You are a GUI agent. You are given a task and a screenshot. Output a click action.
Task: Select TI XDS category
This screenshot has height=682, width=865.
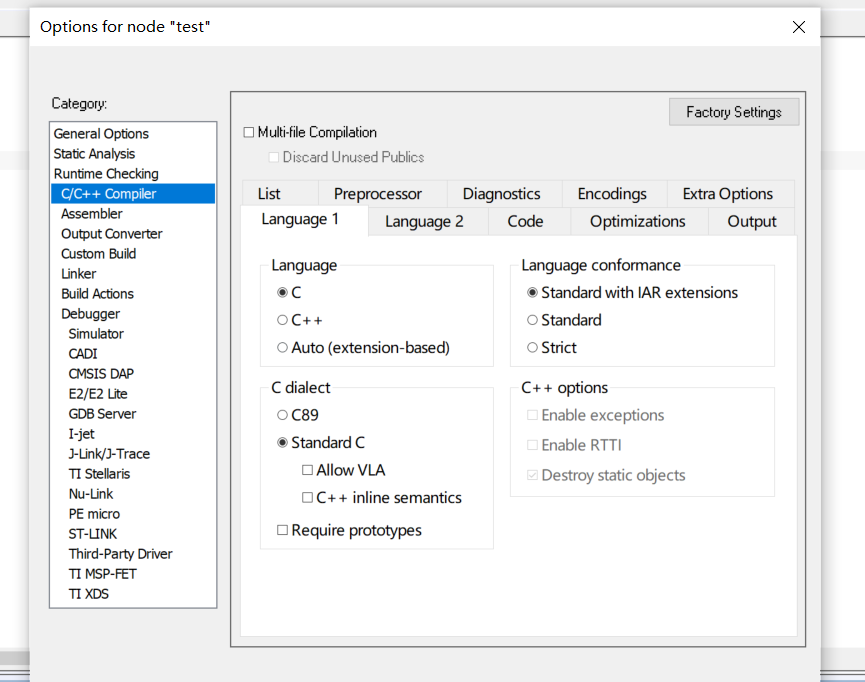[133, 594]
